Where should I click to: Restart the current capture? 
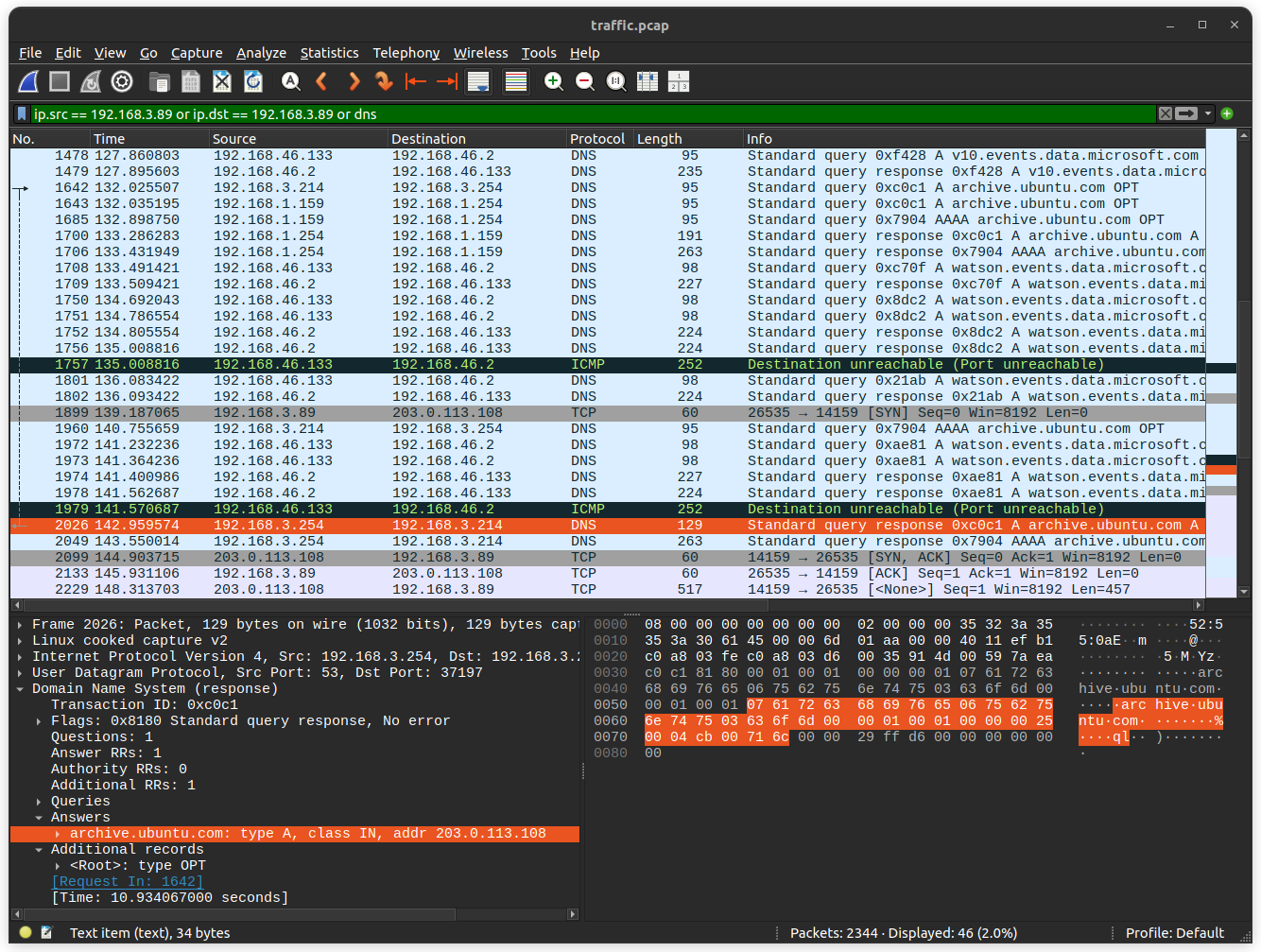point(89,81)
